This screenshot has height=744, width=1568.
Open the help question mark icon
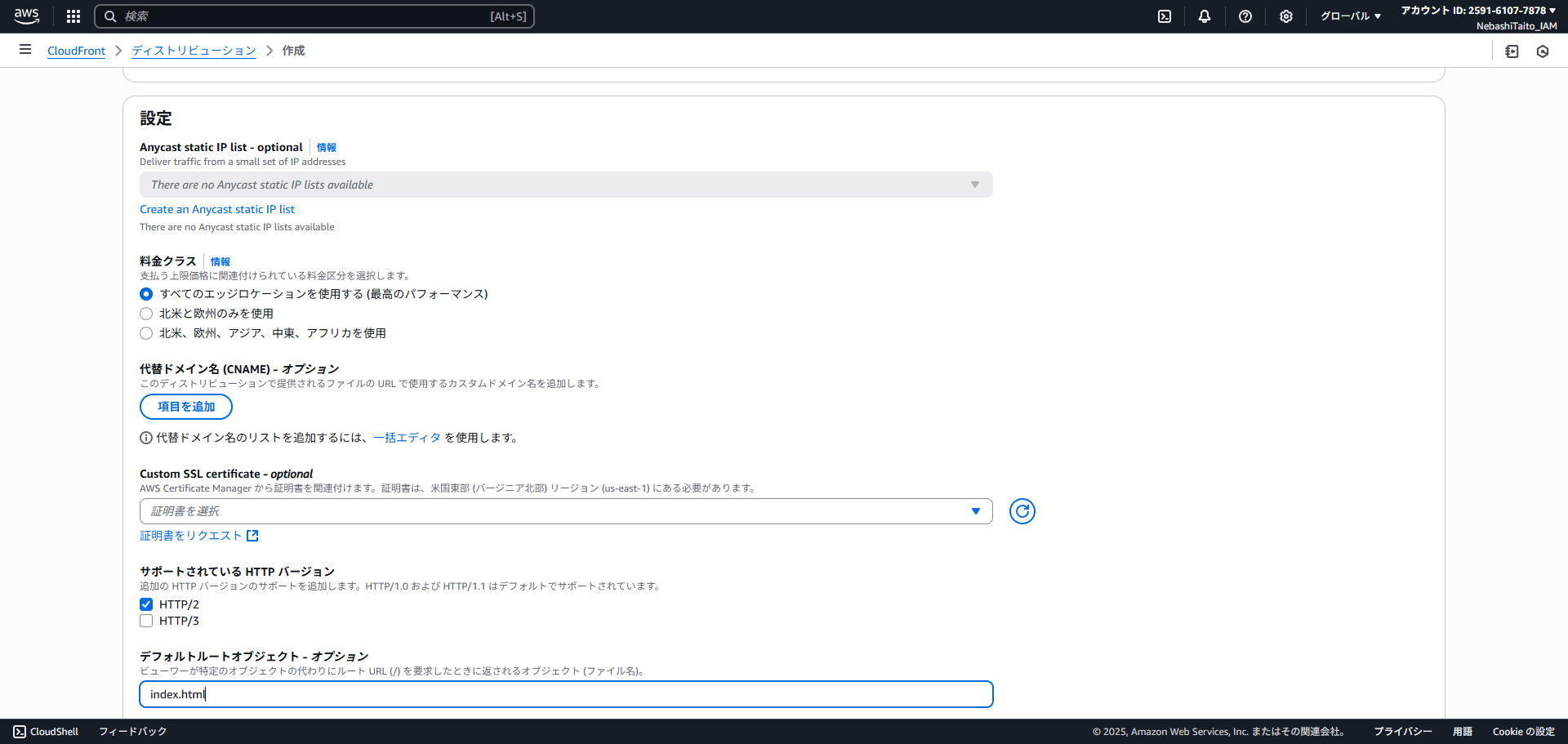click(x=1245, y=16)
